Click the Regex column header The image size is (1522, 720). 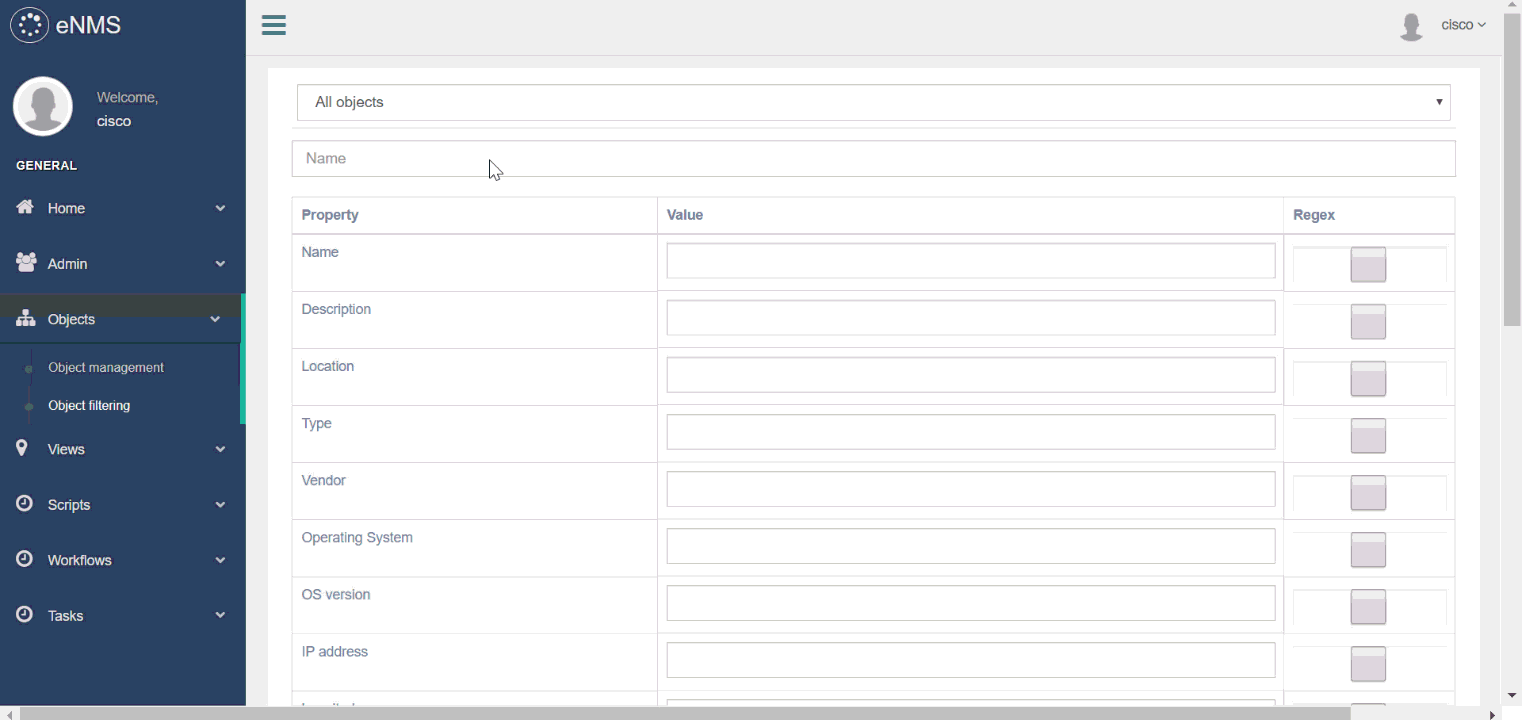[1314, 215]
